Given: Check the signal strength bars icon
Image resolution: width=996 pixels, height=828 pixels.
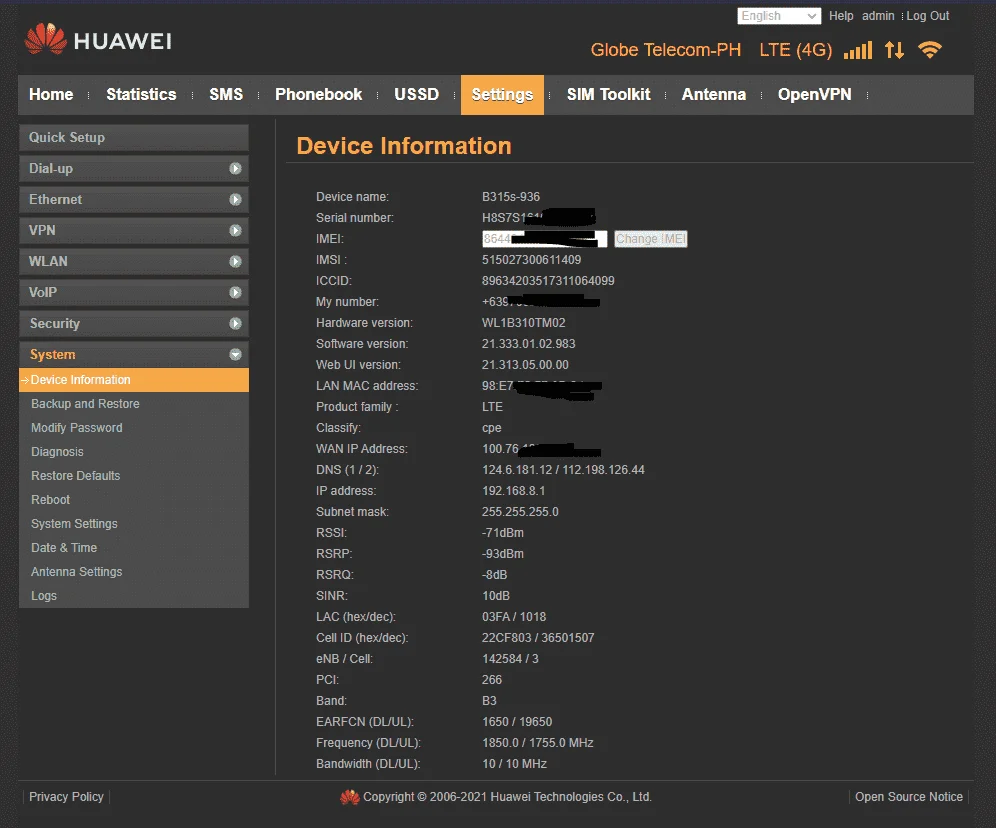Looking at the screenshot, I should [858, 50].
